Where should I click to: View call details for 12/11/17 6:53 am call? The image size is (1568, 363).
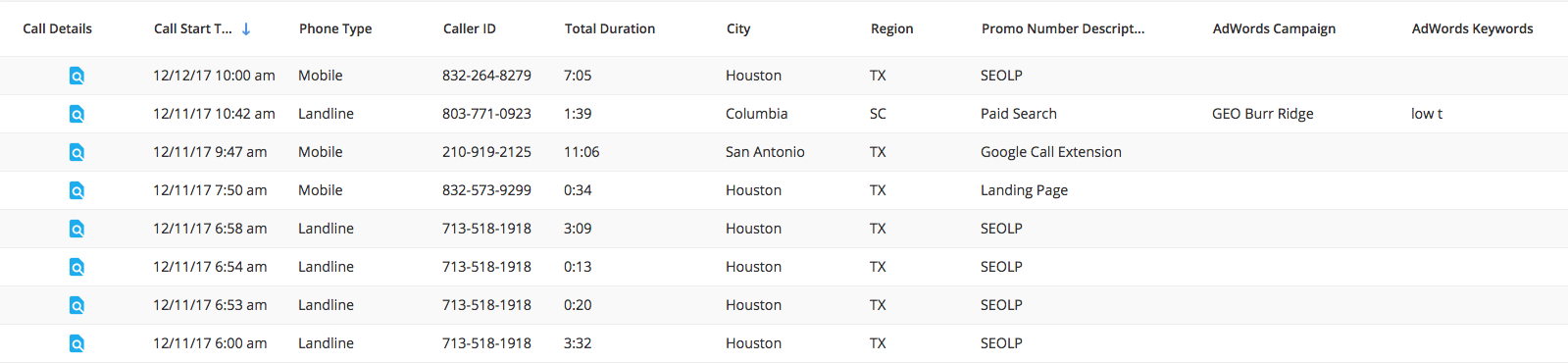click(76, 305)
